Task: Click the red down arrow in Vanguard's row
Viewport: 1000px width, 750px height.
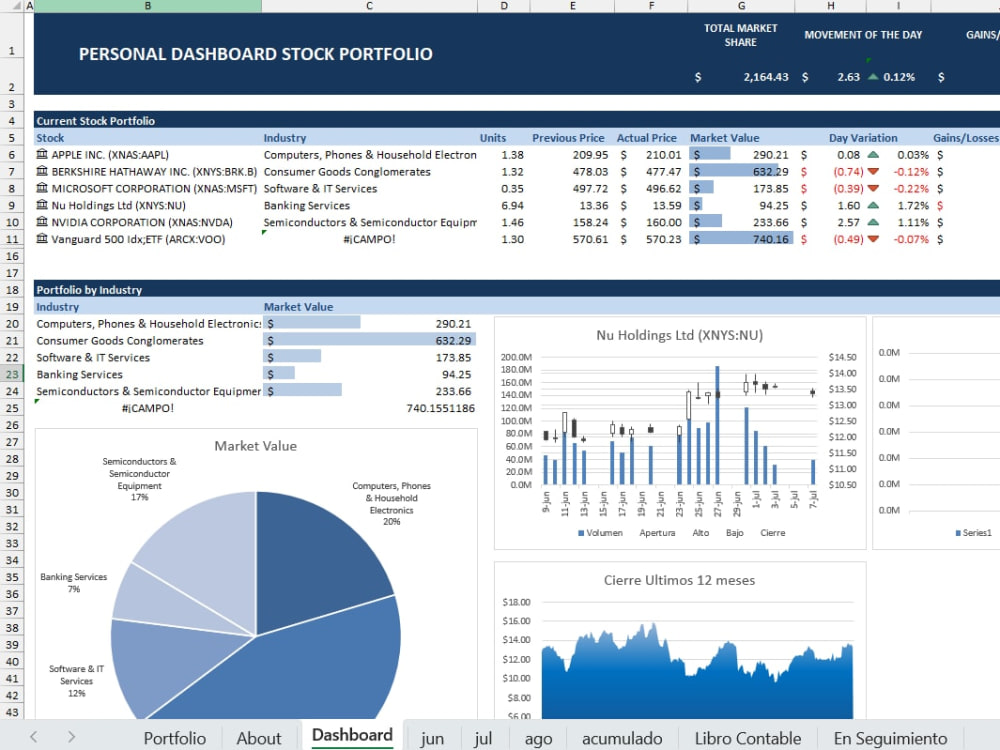Action: (x=873, y=239)
